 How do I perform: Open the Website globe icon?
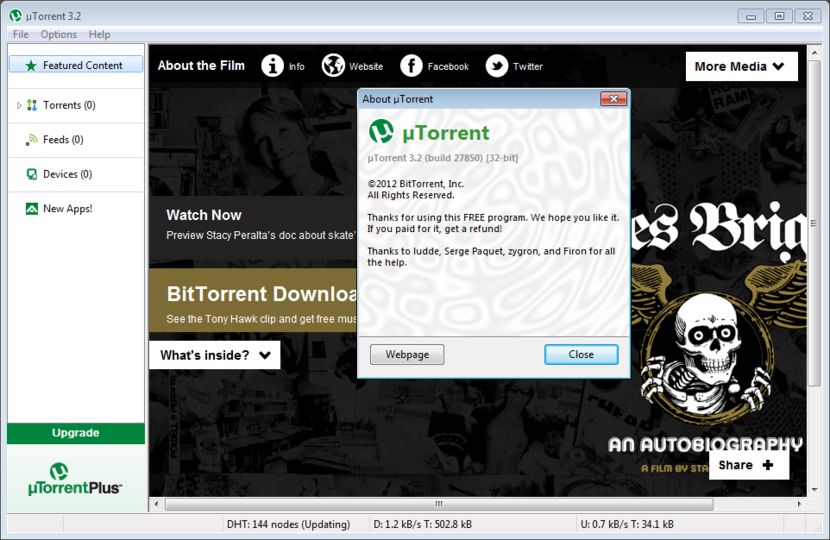(x=333, y=66)
